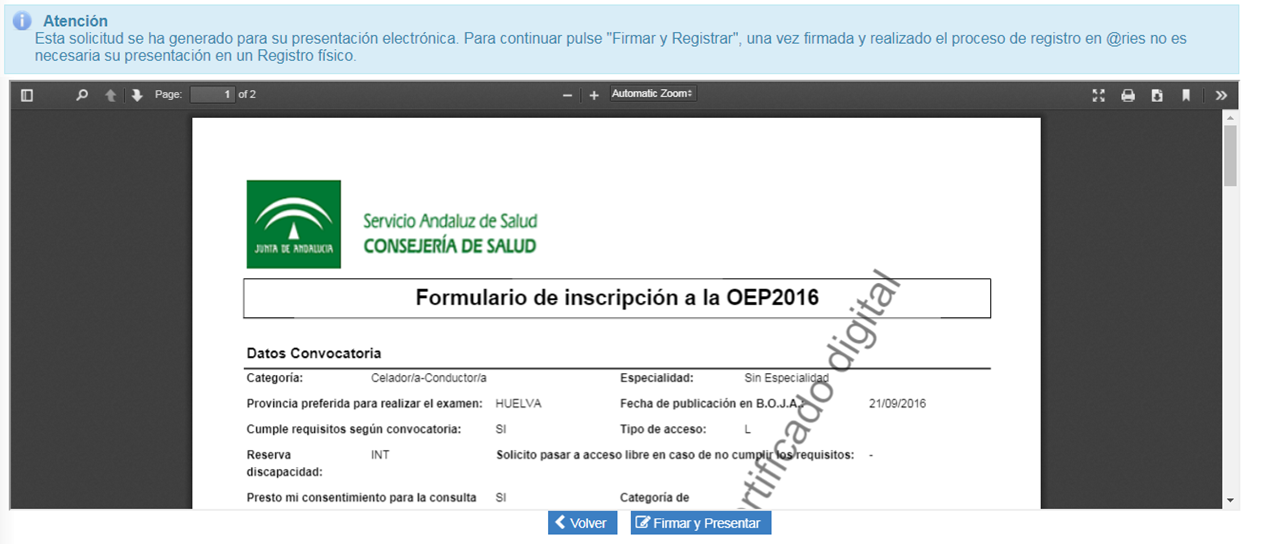The image size is (1263, 544).
Task: Click 'Cumple requisitos según convocatoria:' label
Action: click(354, 429)
